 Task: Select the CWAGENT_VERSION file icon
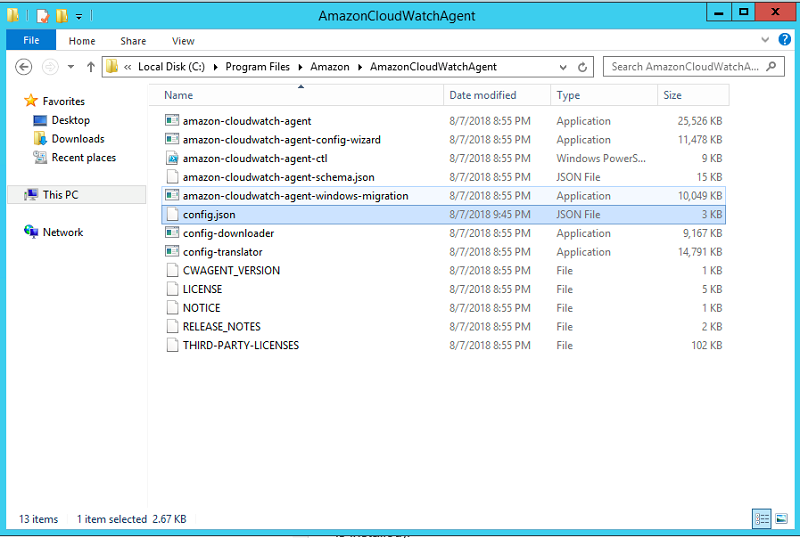point(172,270)
